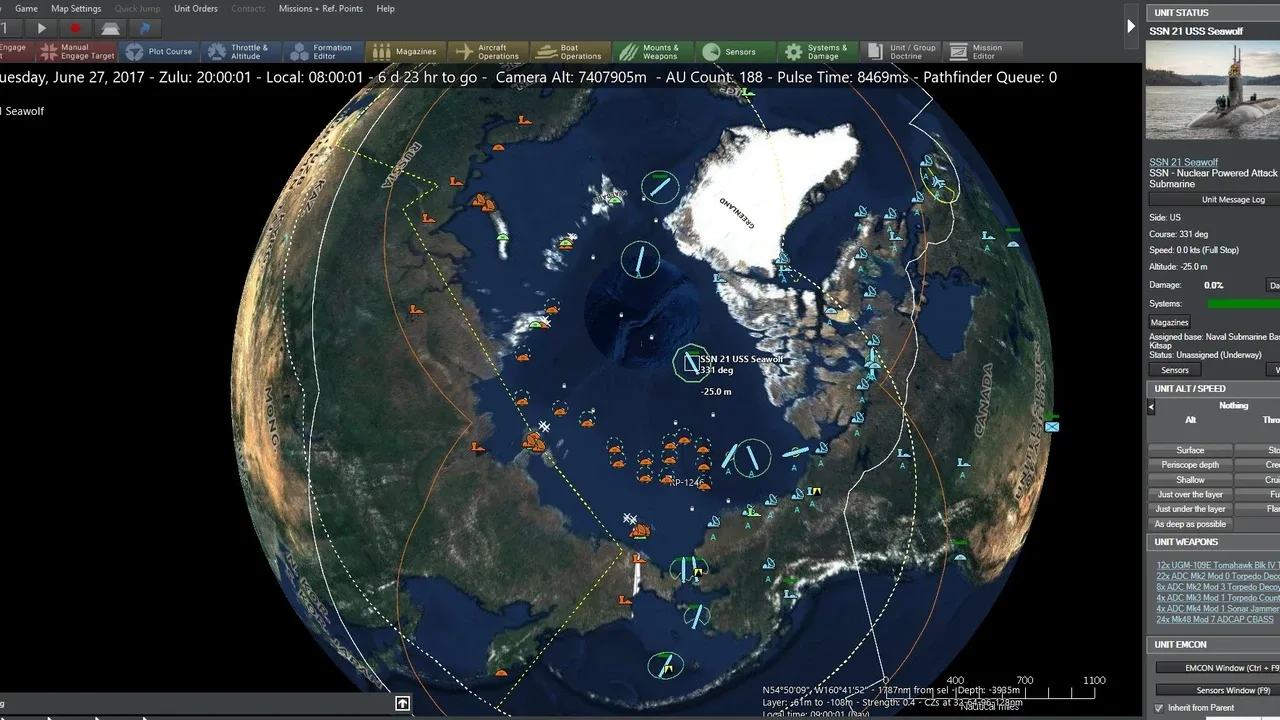Screen dimensions: 1280x720
Task: Open the SSN 21 Seawolf database link
Action: click(x=1183, y=162)
